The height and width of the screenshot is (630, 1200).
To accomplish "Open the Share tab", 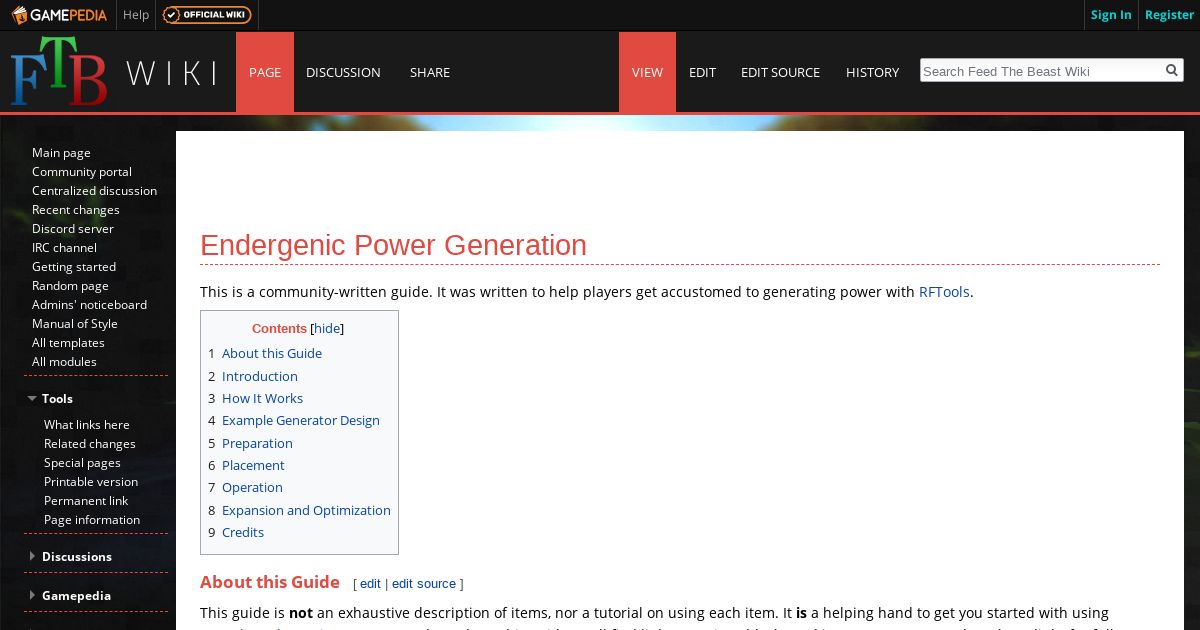I will point(430,72).
